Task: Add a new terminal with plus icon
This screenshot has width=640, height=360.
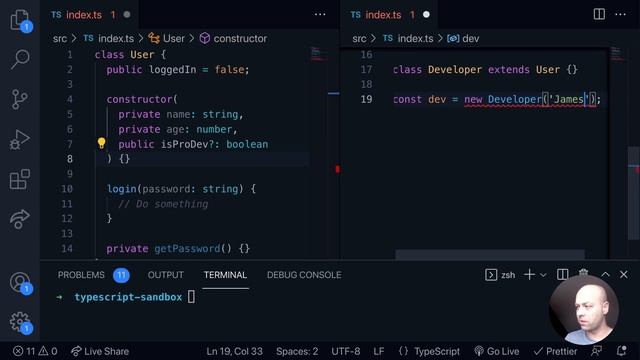Action: (x=529, y=275)
